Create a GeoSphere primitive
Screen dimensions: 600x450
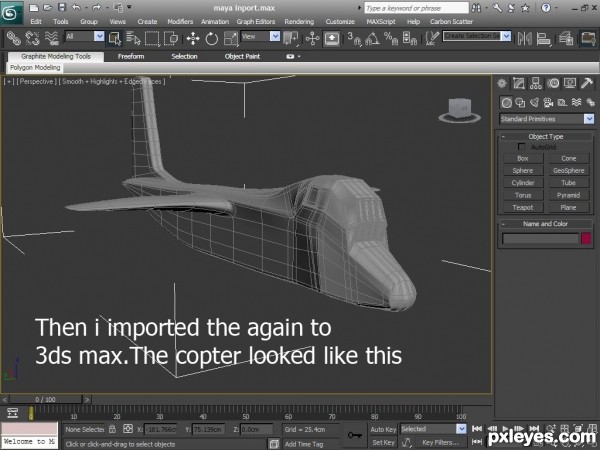569,171
